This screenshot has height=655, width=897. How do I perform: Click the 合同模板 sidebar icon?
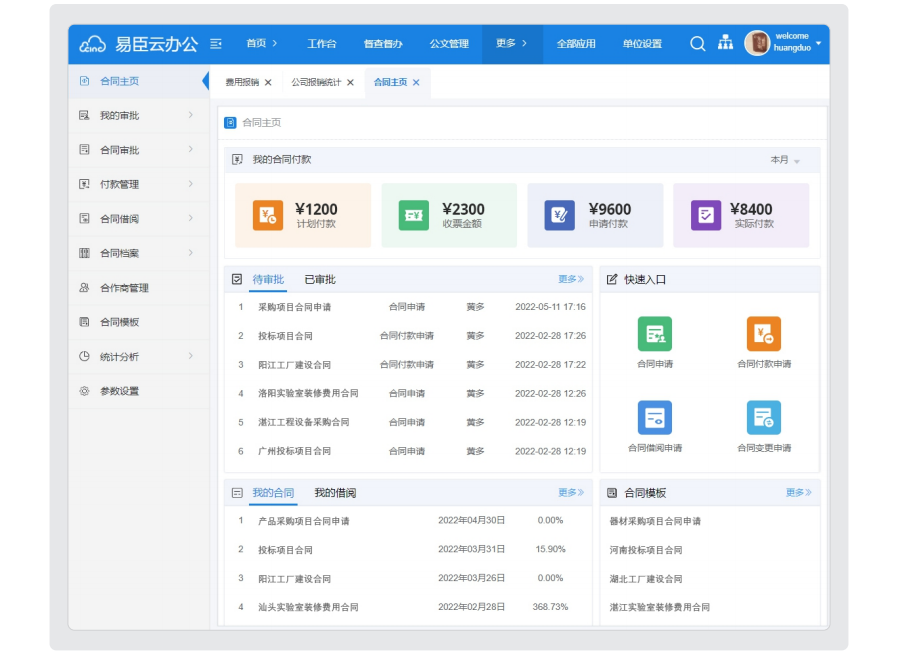tap(84, 322)
